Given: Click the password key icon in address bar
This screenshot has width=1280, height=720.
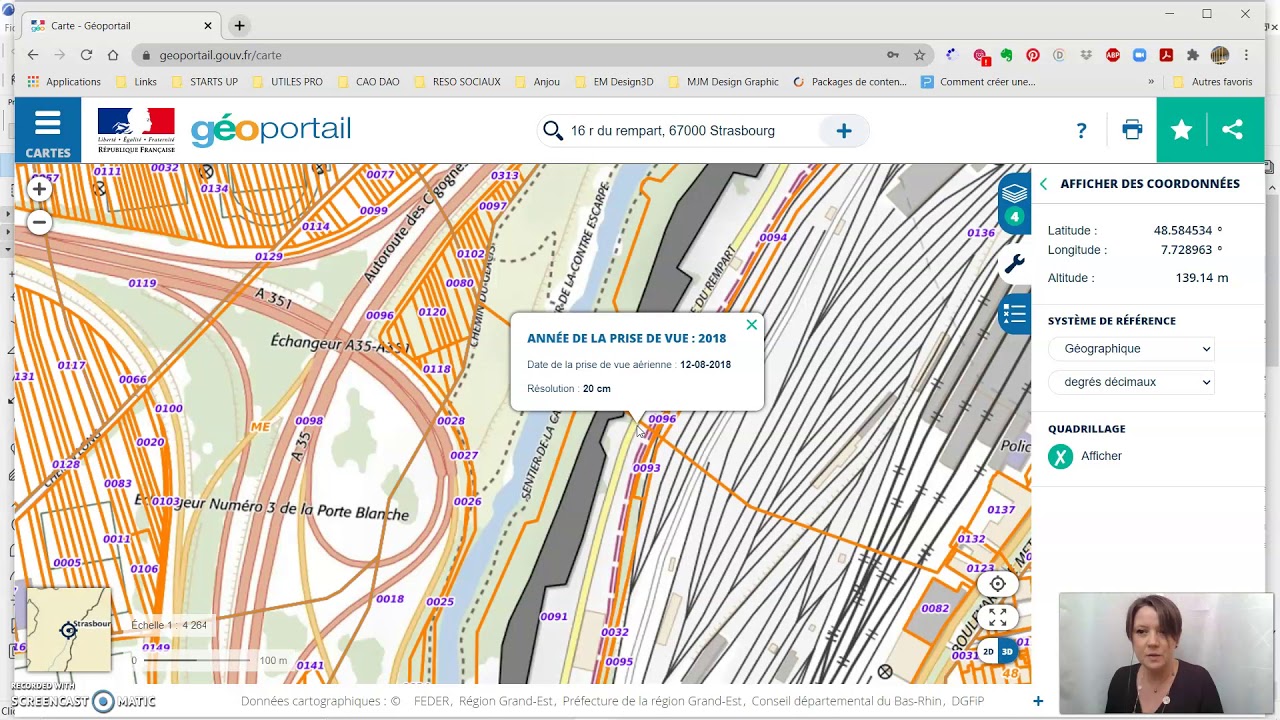Looking at the screenshot, I should pos(893,55).
